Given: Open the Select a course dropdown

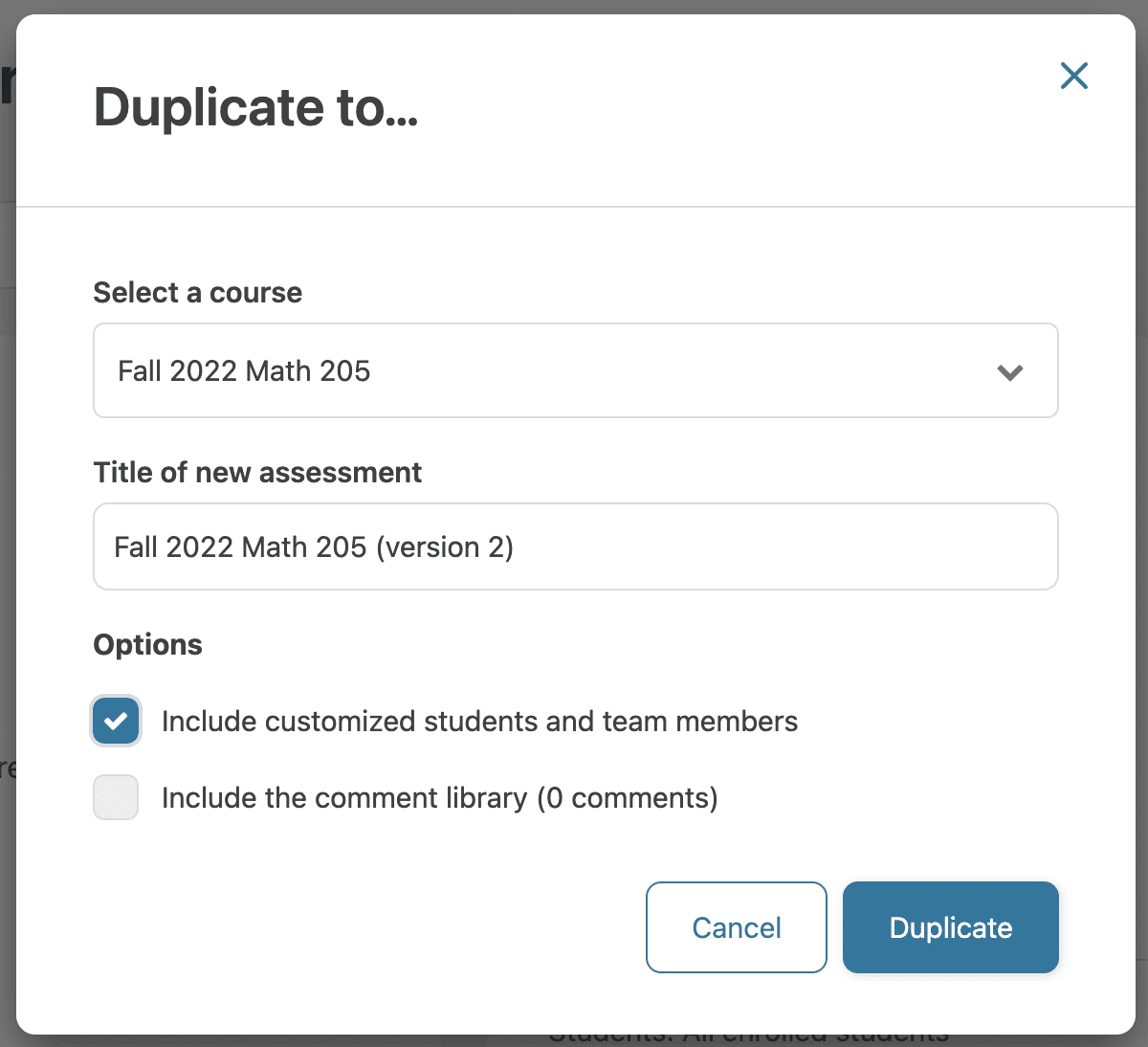Looking at the screenshot, I should [574, 371].
